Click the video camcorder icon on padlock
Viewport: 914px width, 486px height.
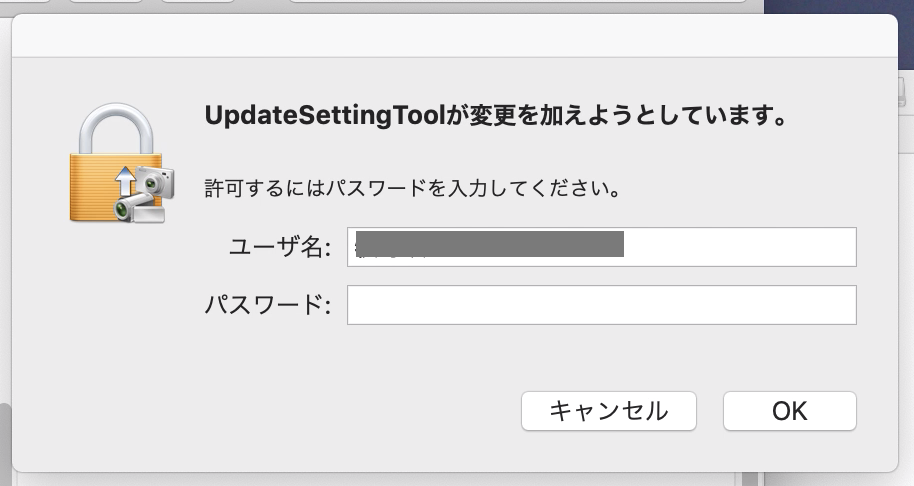pos(134,208)
